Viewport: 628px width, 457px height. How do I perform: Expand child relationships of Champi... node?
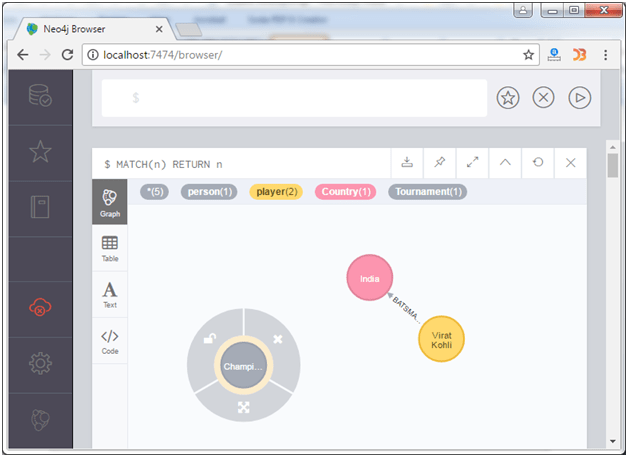click(244, 407)
